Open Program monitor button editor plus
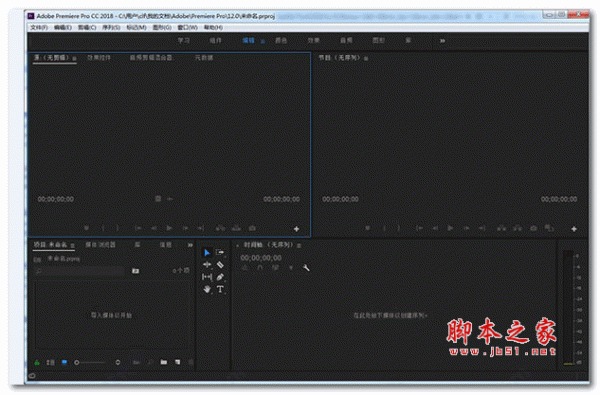 click(574, 229)
